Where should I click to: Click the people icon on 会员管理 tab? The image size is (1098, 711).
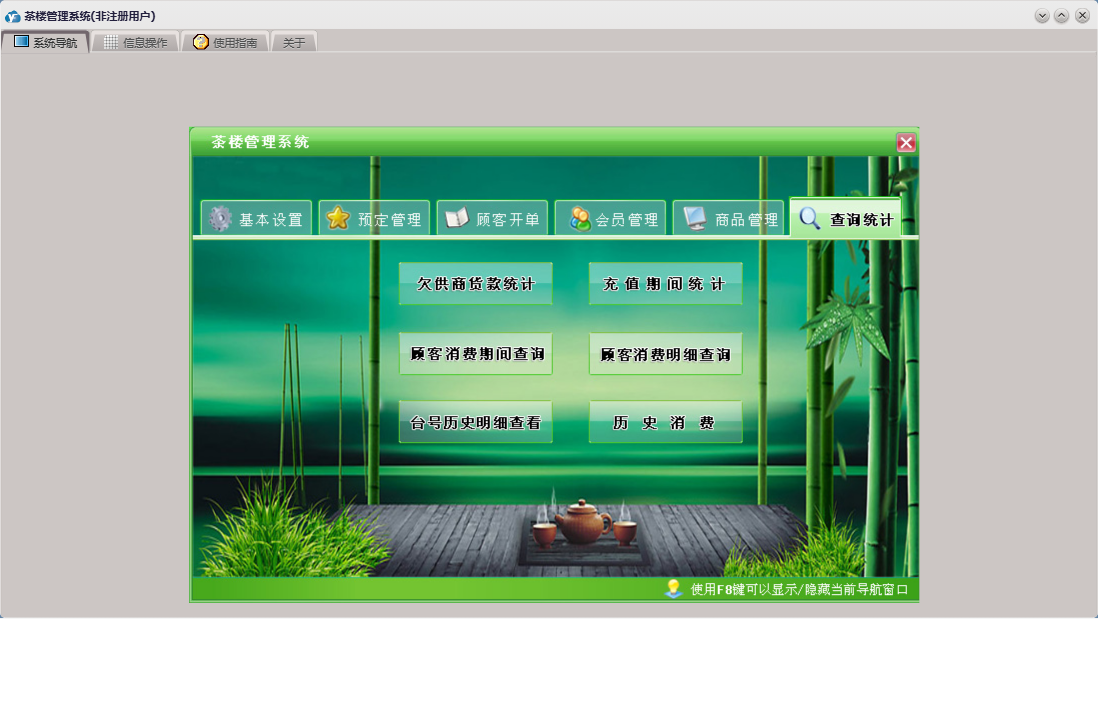click(x=580, y=219)
